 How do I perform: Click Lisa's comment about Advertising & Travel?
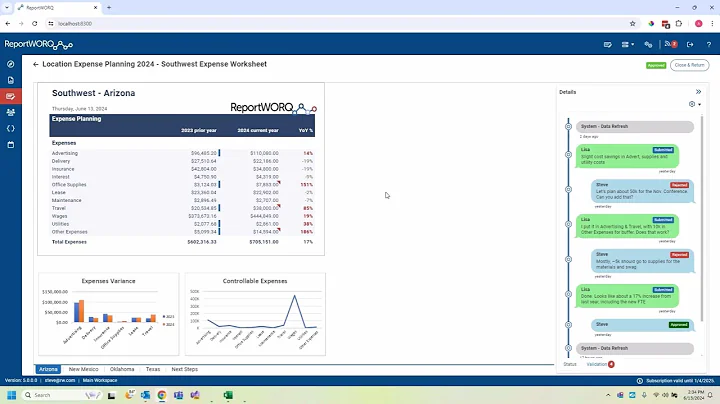(627, 226)
